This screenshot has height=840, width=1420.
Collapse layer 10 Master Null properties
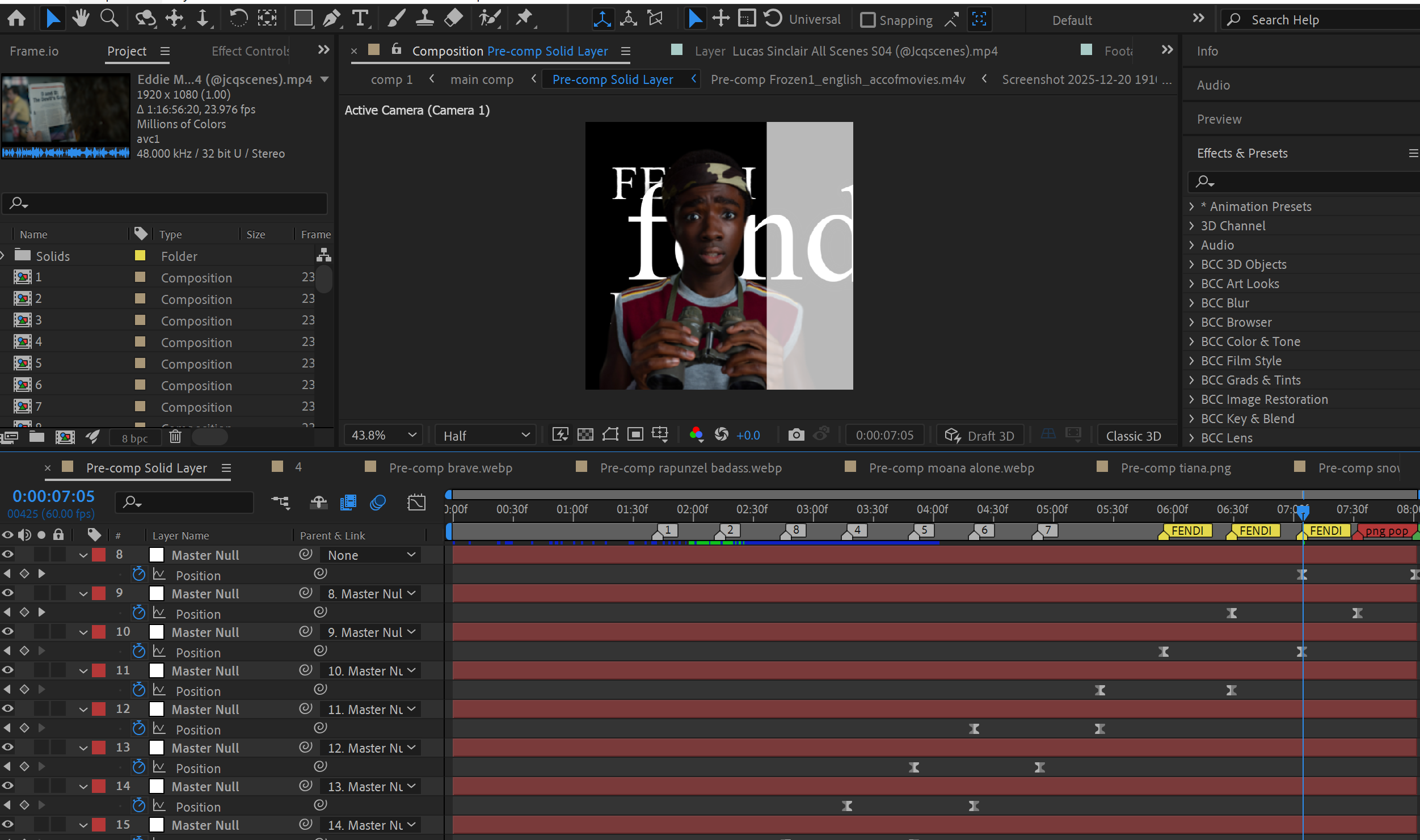point(83,632)
